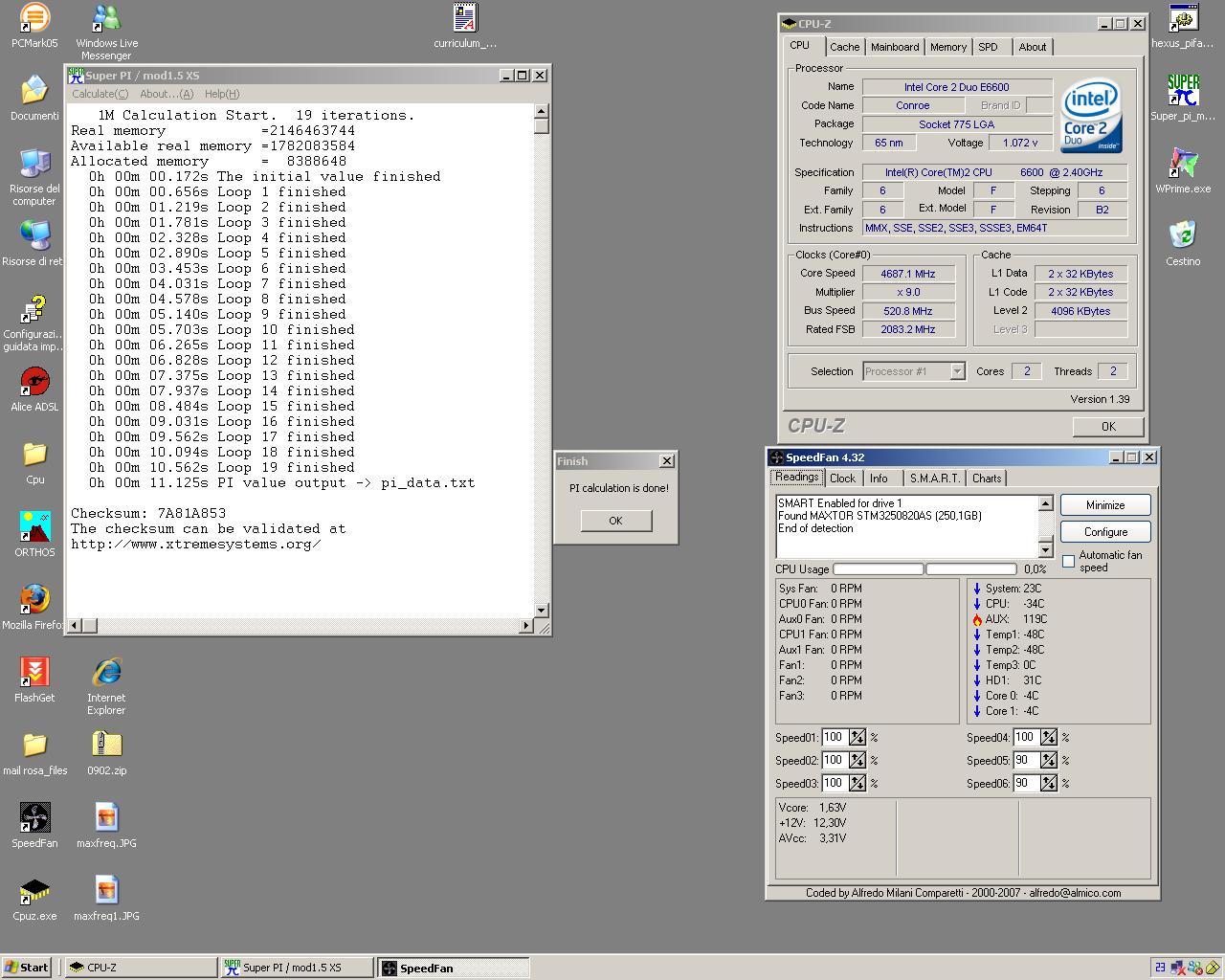Switch to the Cache tab in CPU-Z
This screenshot has width=1225, height=980.
[844, 47]
